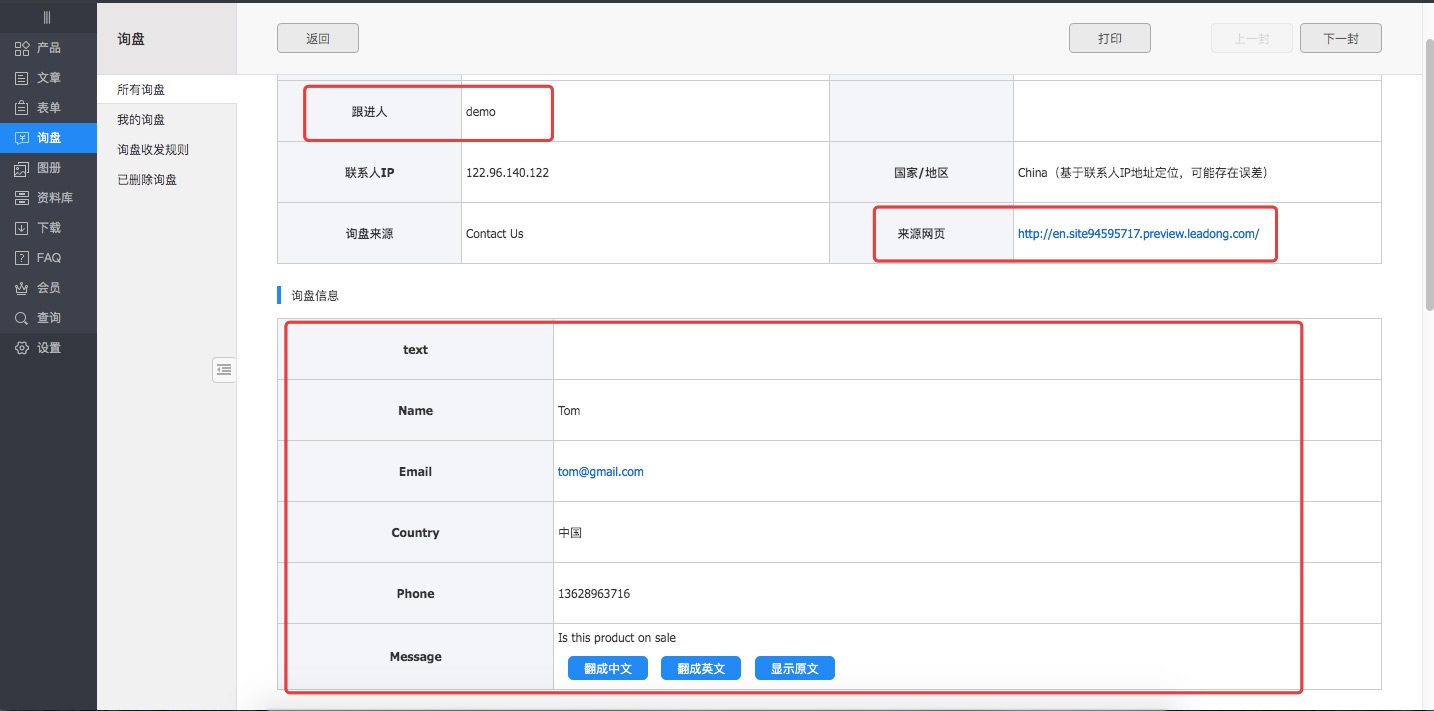
Task: Click the 翻成中文 translate button
Action: [x=608, y=668]
